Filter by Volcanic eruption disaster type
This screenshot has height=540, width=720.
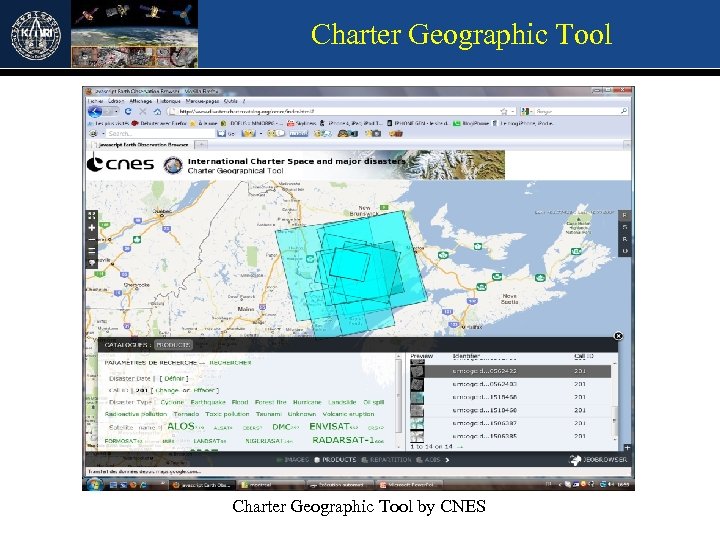pos(348,414)
